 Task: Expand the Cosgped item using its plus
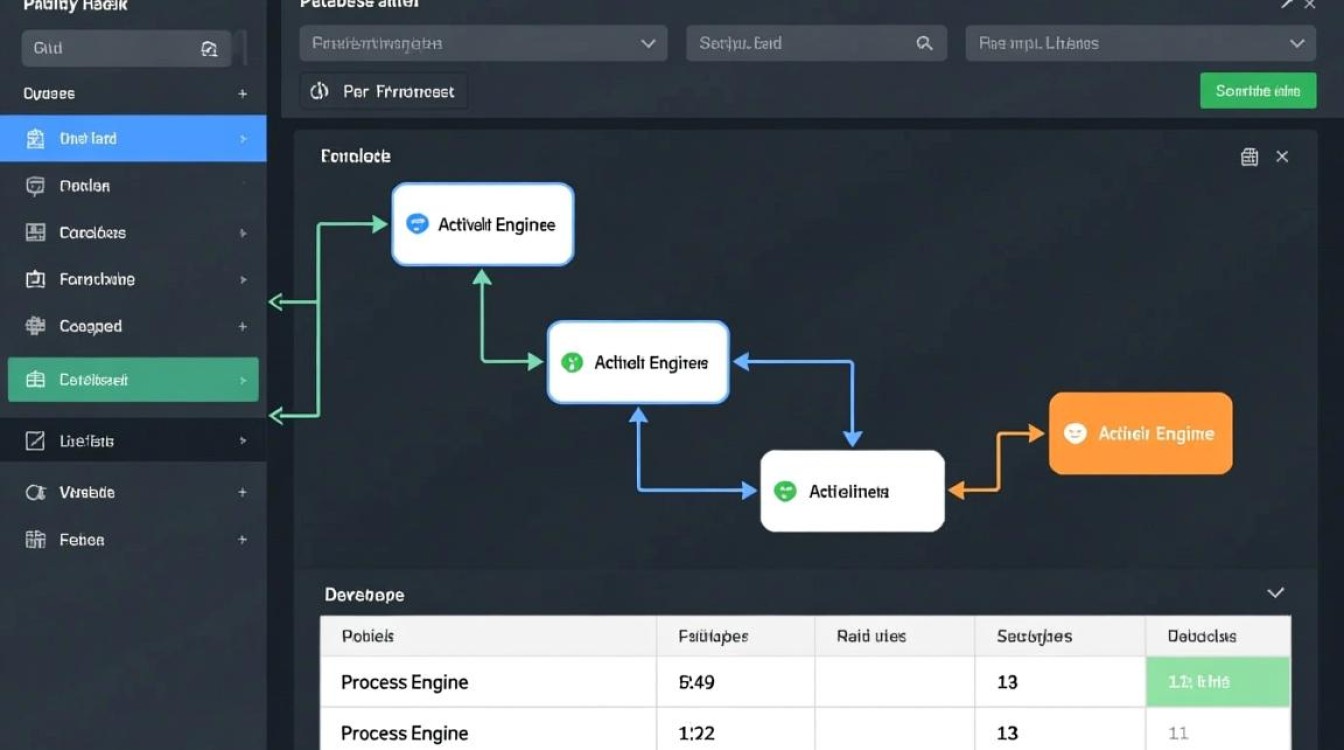point(242,327)
